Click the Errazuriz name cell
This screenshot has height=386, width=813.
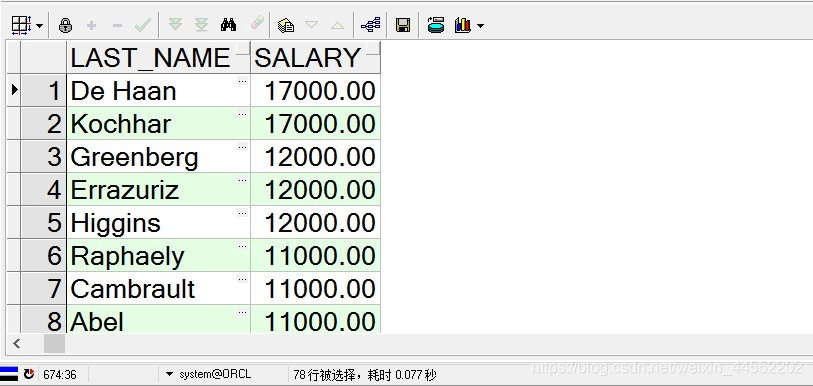(x=158, y=189)
